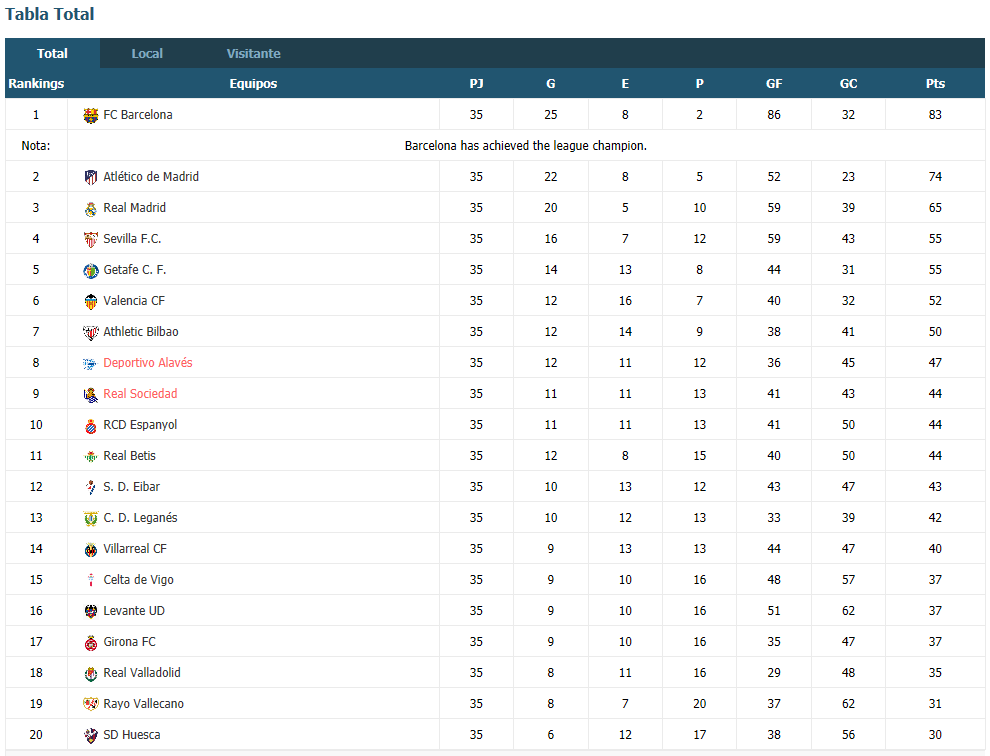Click the Getafe C. F. crest icon
The image size is (990, 756).
[x=91, y=270]
